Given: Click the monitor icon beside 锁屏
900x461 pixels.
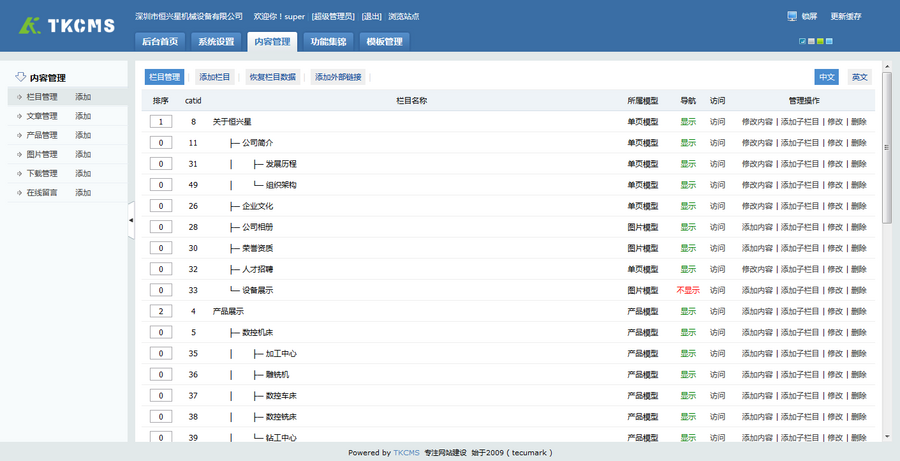Looking at the screenshot, I should pos(792,16).
